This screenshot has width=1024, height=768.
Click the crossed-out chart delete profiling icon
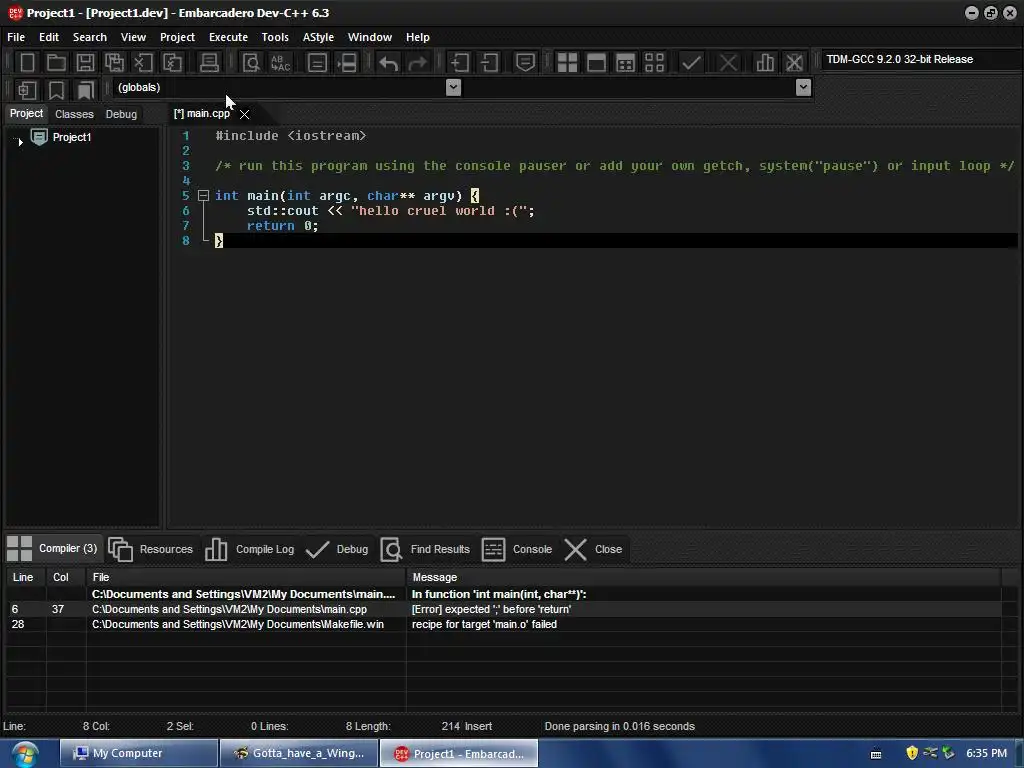794,63
